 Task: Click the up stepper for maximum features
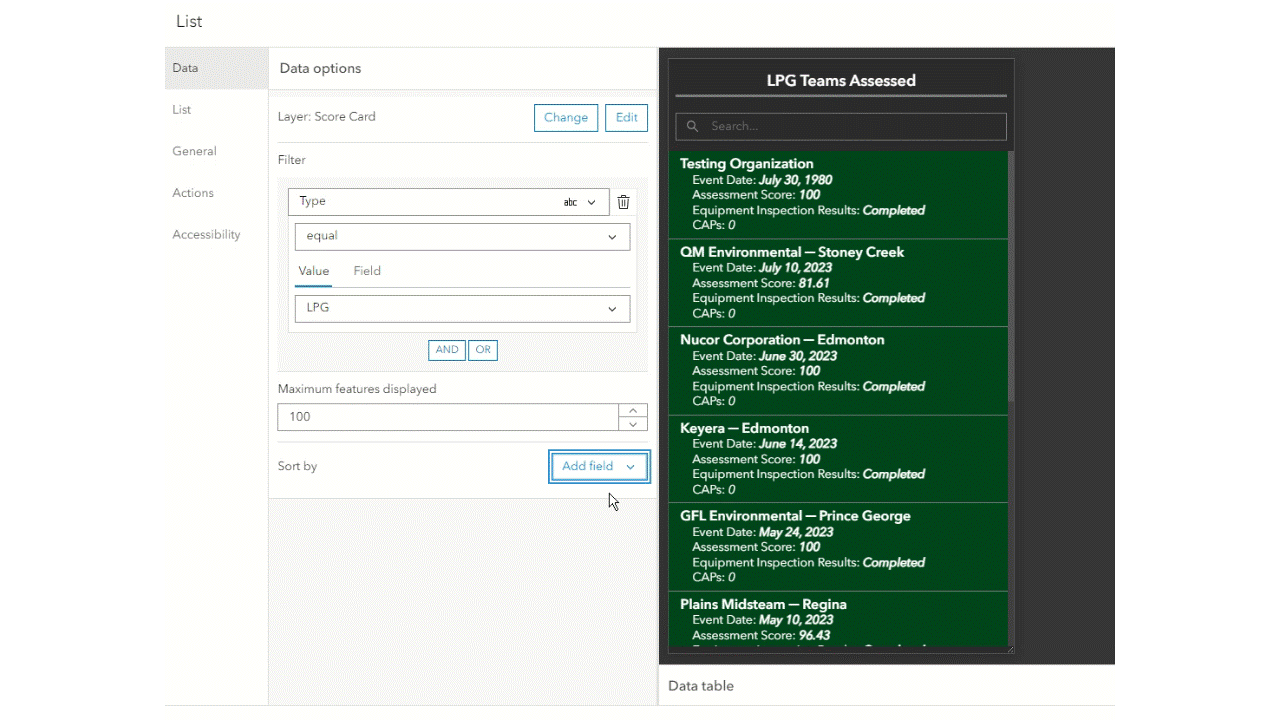click(632, 410)
